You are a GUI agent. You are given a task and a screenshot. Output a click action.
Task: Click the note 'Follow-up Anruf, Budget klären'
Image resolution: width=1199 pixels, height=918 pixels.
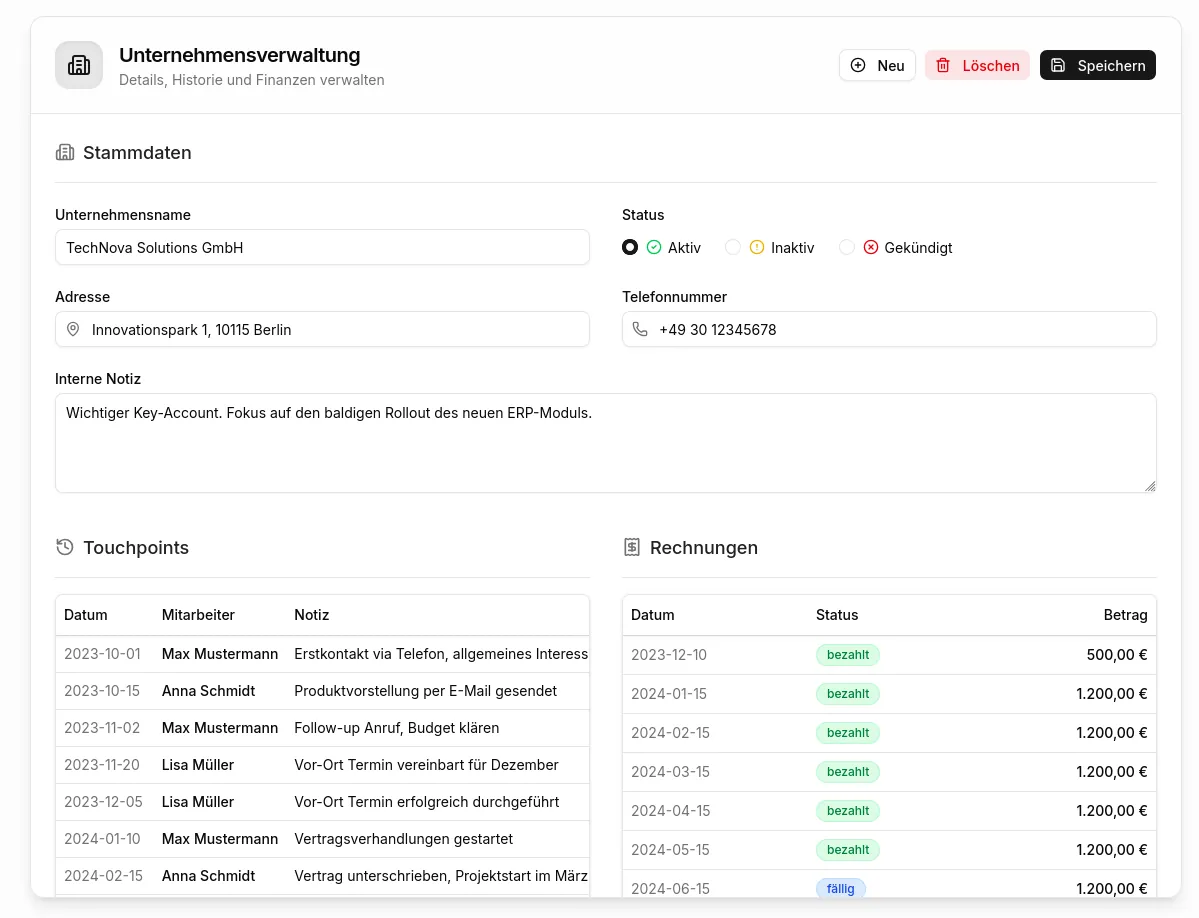396,728
